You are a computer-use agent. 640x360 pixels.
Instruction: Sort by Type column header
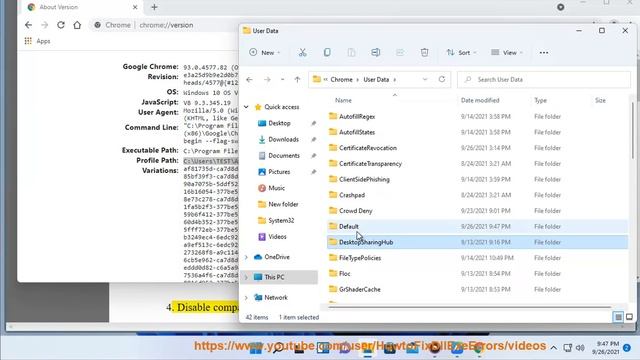[540, 100]
